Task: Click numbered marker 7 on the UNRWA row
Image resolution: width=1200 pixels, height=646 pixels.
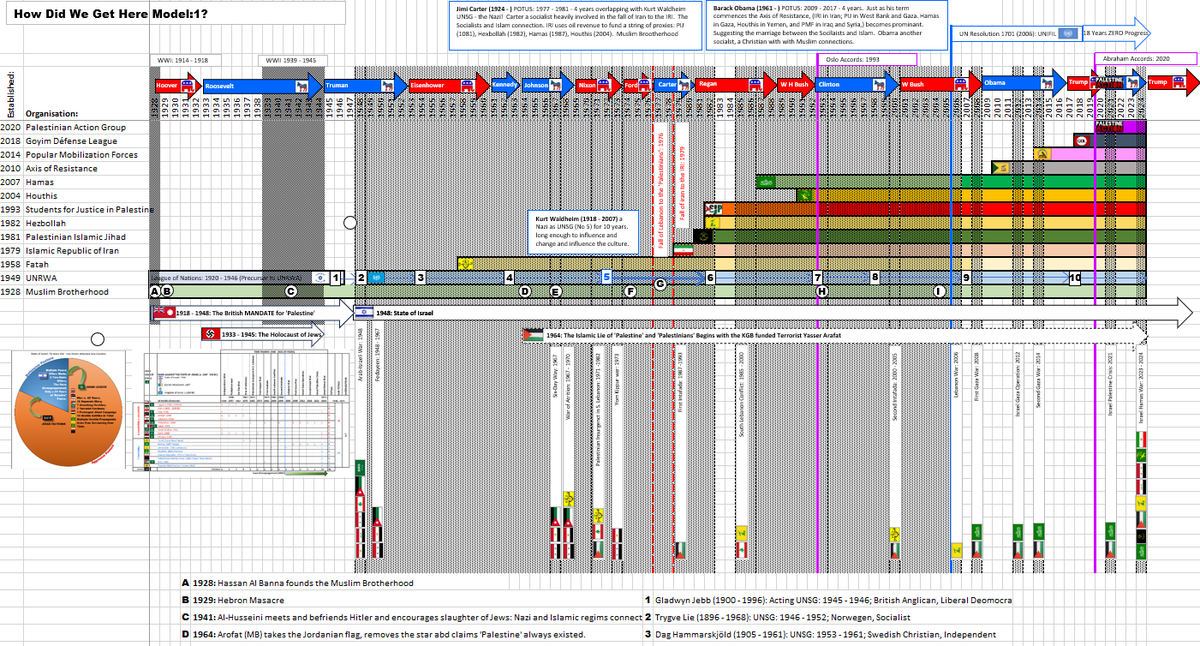Action: [x=818, y=277]
